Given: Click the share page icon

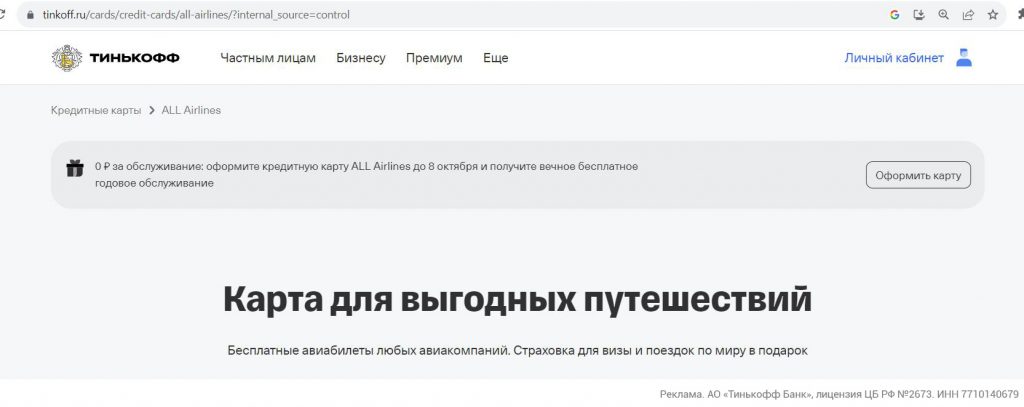Looking at the screenshot, I should (968, 14).
